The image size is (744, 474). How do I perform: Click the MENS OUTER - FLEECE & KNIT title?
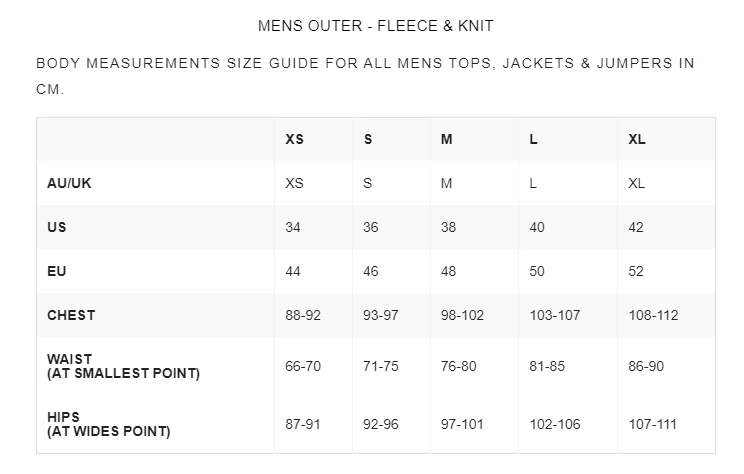pyautogui.click(x=375, y=25)
